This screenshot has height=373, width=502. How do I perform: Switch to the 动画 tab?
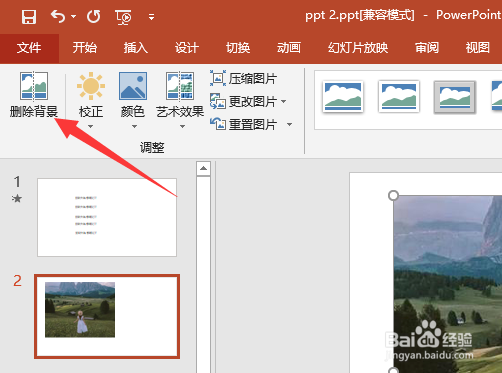[x=289, y=48]
